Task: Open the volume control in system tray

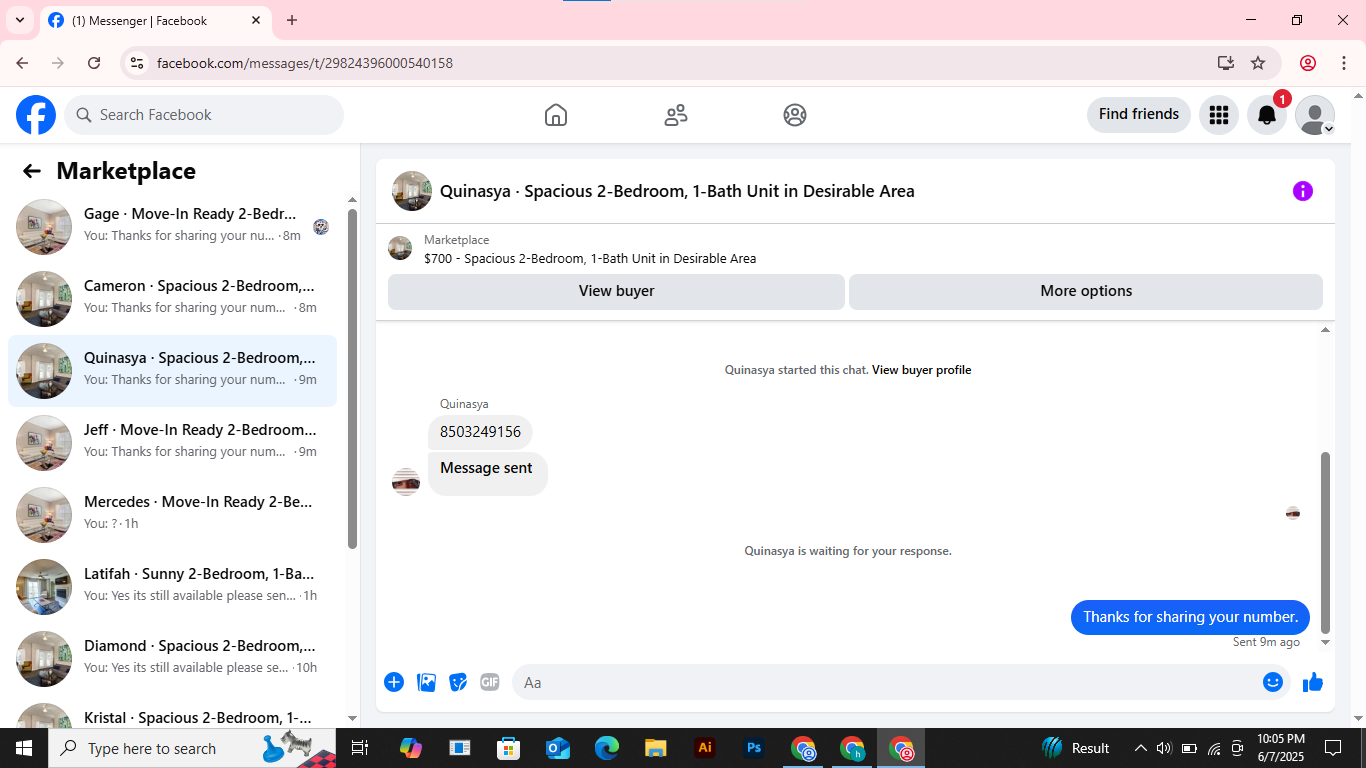Action: pyautogui.click(x=1164, y=748)
